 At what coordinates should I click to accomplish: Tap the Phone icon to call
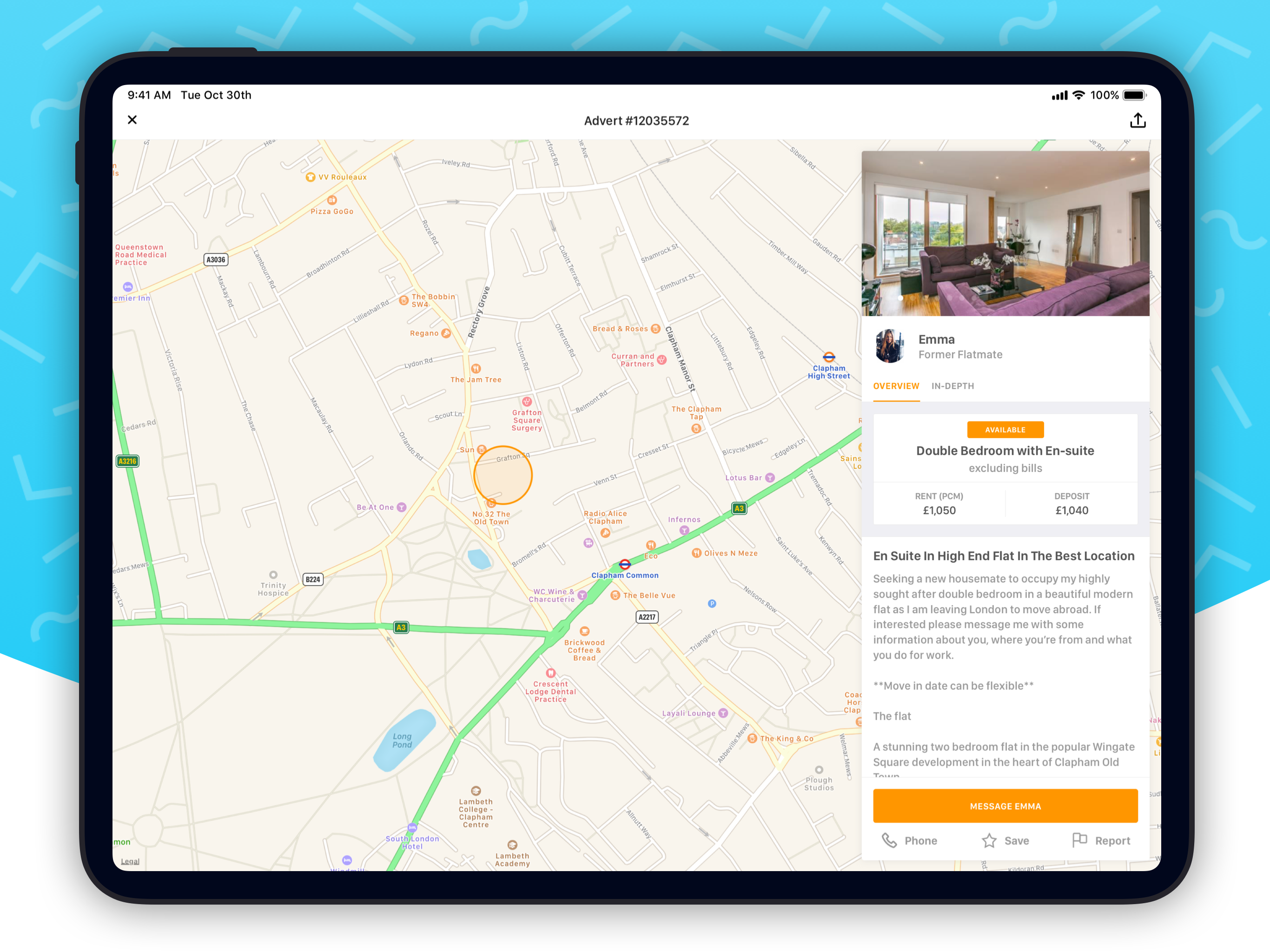click(x=889, y=840)
